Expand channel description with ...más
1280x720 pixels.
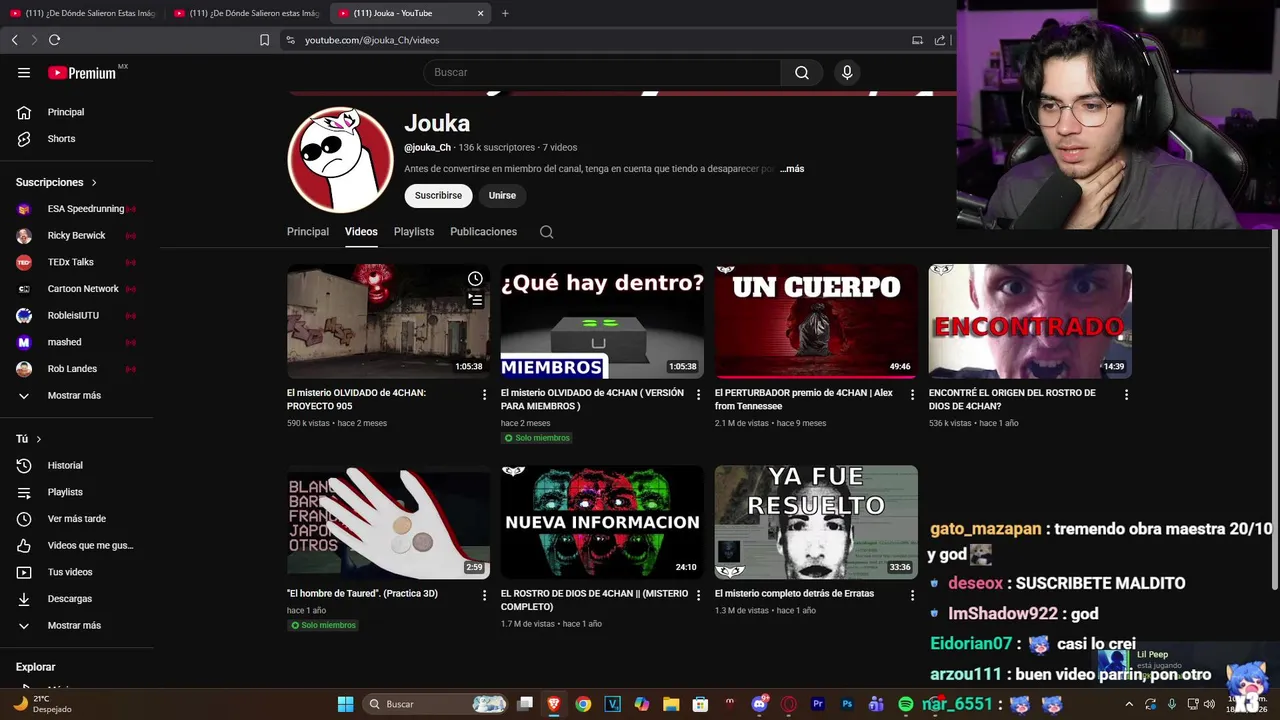pos(792,169)
